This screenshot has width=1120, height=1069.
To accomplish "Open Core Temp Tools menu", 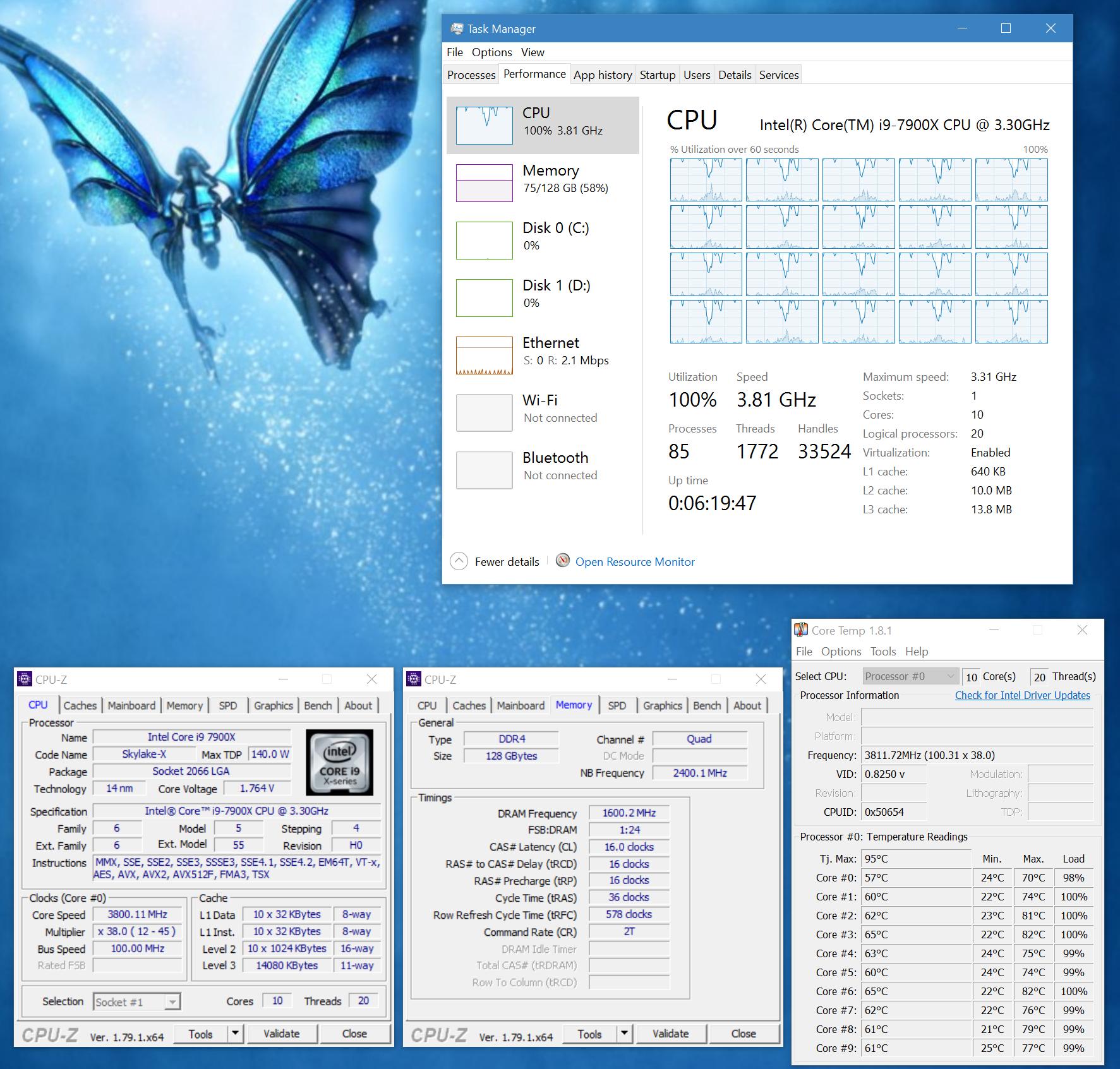I will (883, 651).
